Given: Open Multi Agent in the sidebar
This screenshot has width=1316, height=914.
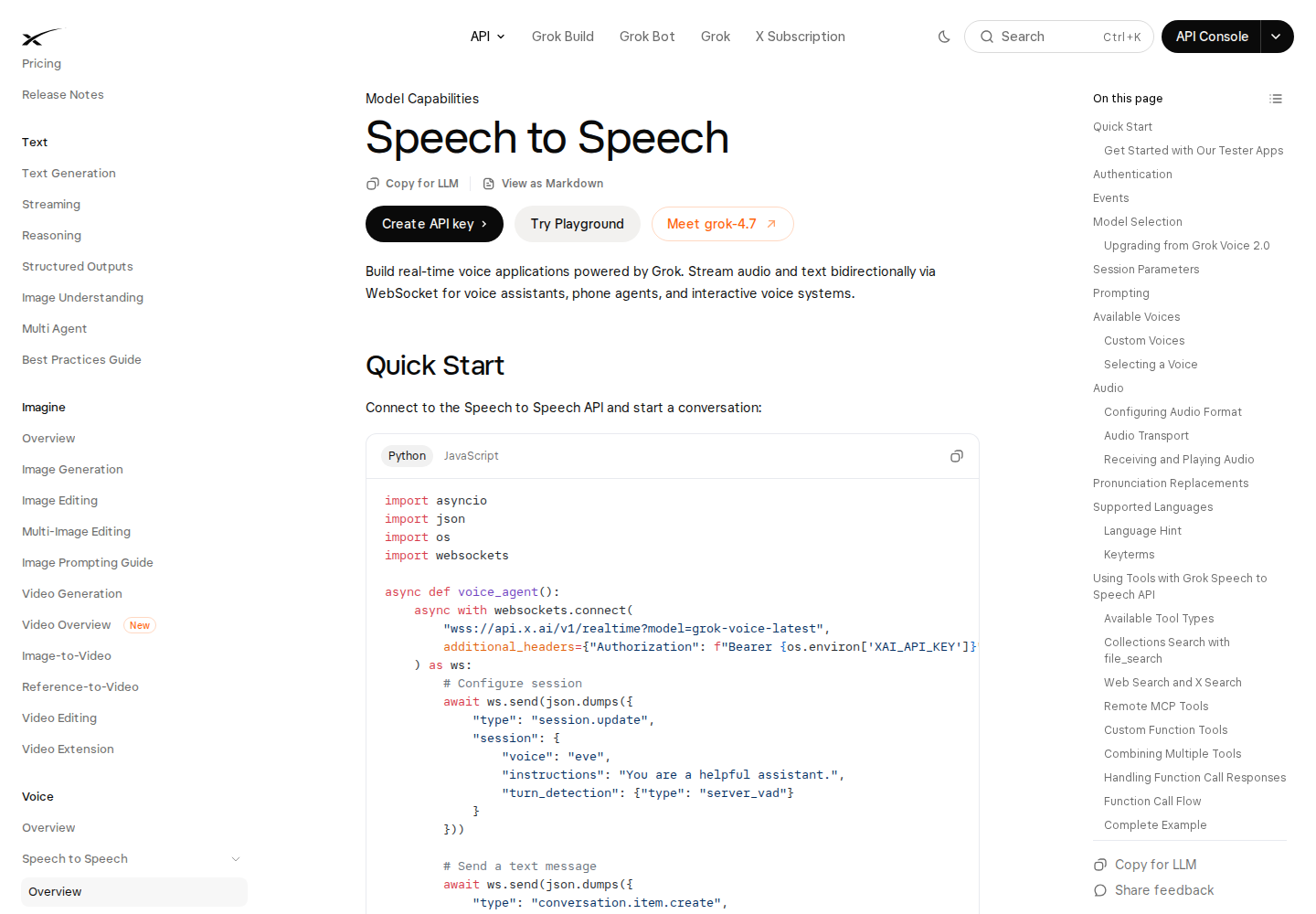Looking at the screenshot, I should coord(55,329).
